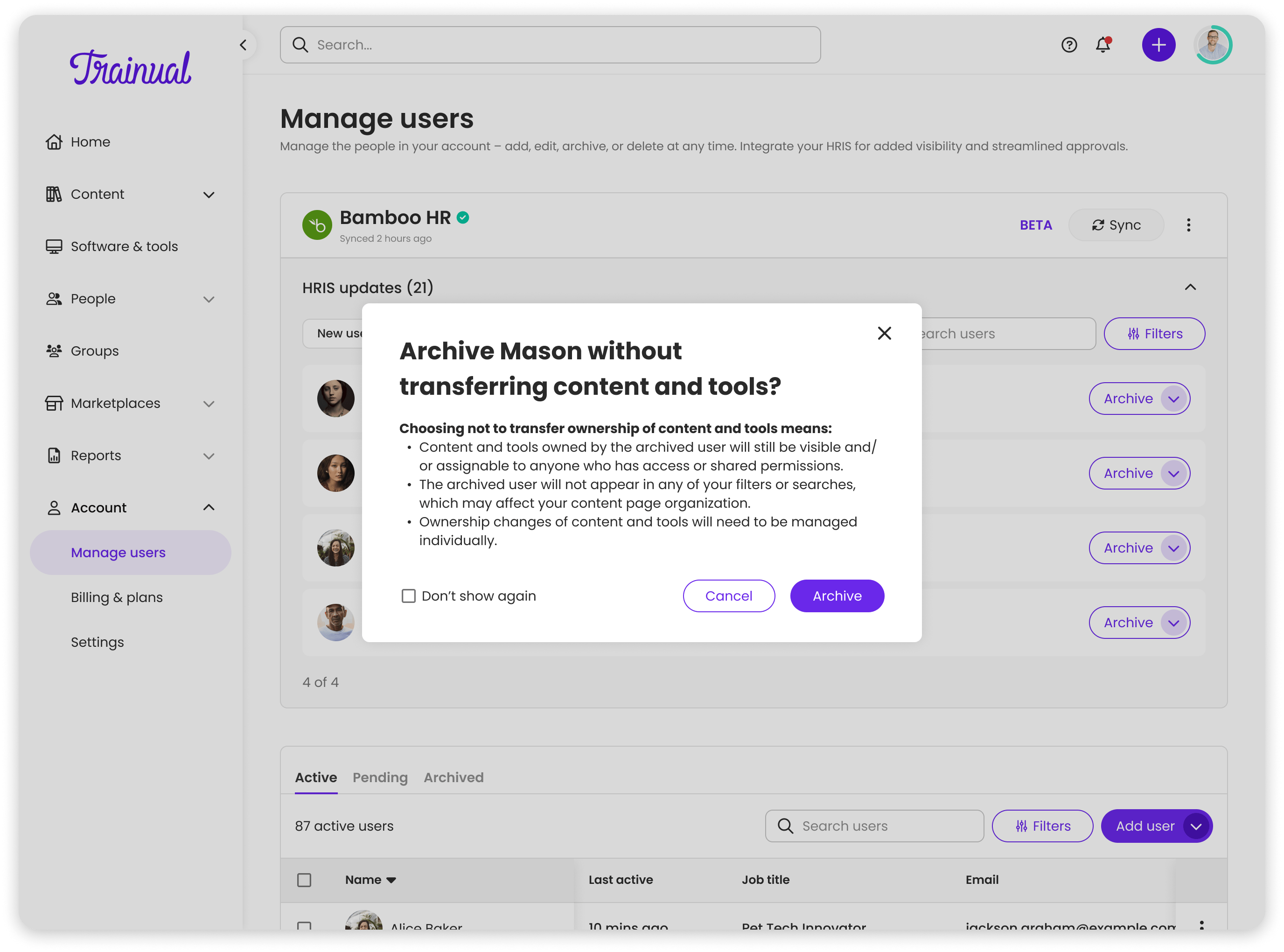Open dropdown arrow on second user's Archive button

pyautogui.click(x=1173, y=473)
